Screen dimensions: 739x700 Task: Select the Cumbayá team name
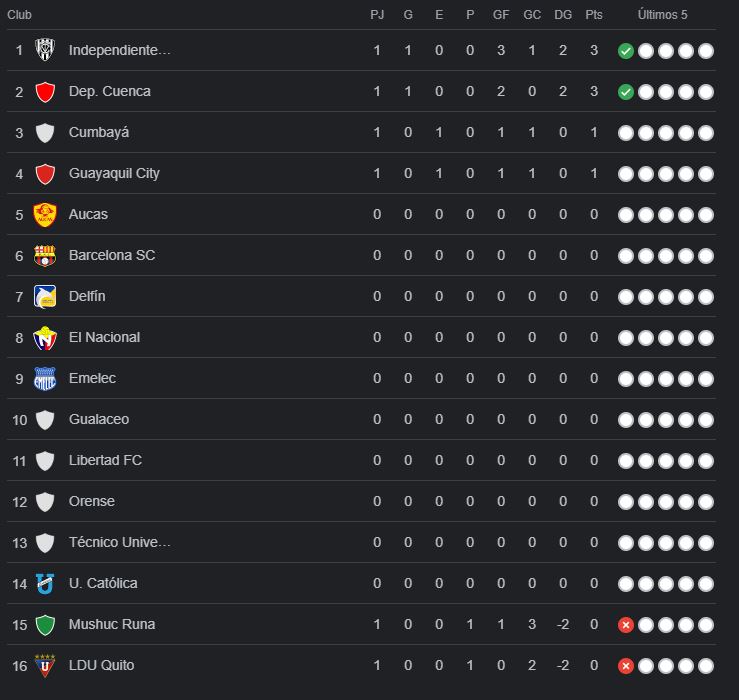99,132
